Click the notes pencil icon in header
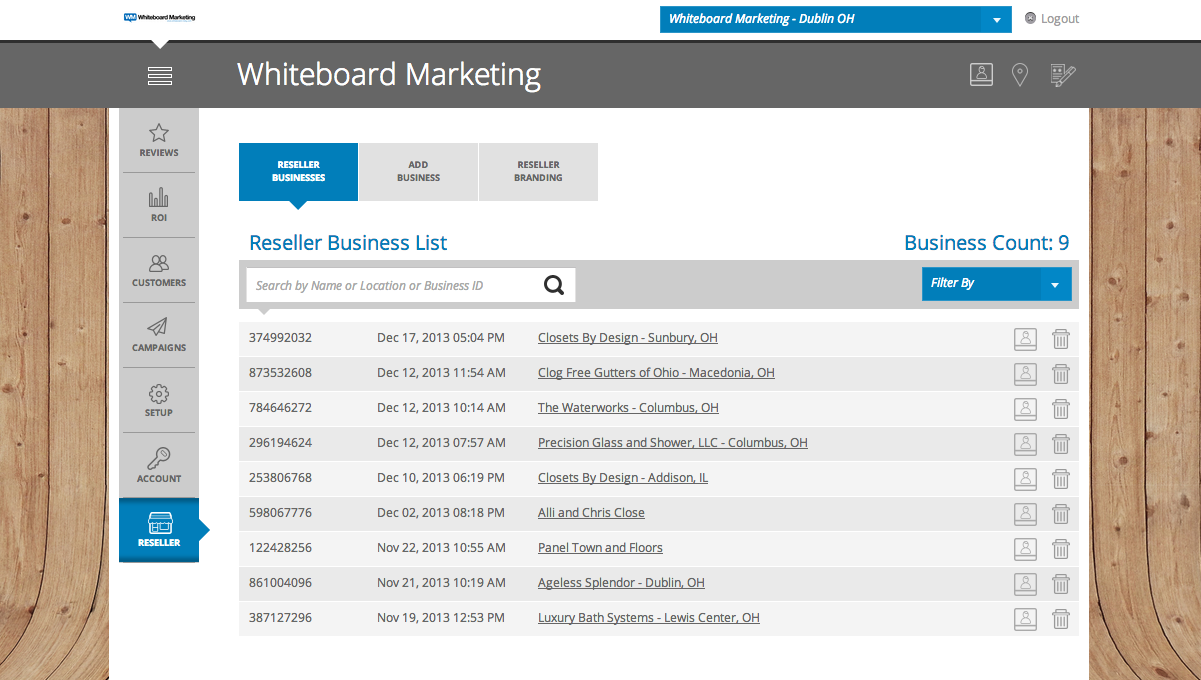The image size is (1201, 680). (1062, 75)
